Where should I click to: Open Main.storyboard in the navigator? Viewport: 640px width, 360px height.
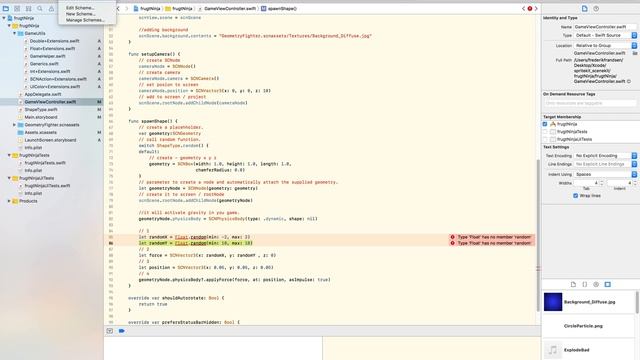[41, 117]
